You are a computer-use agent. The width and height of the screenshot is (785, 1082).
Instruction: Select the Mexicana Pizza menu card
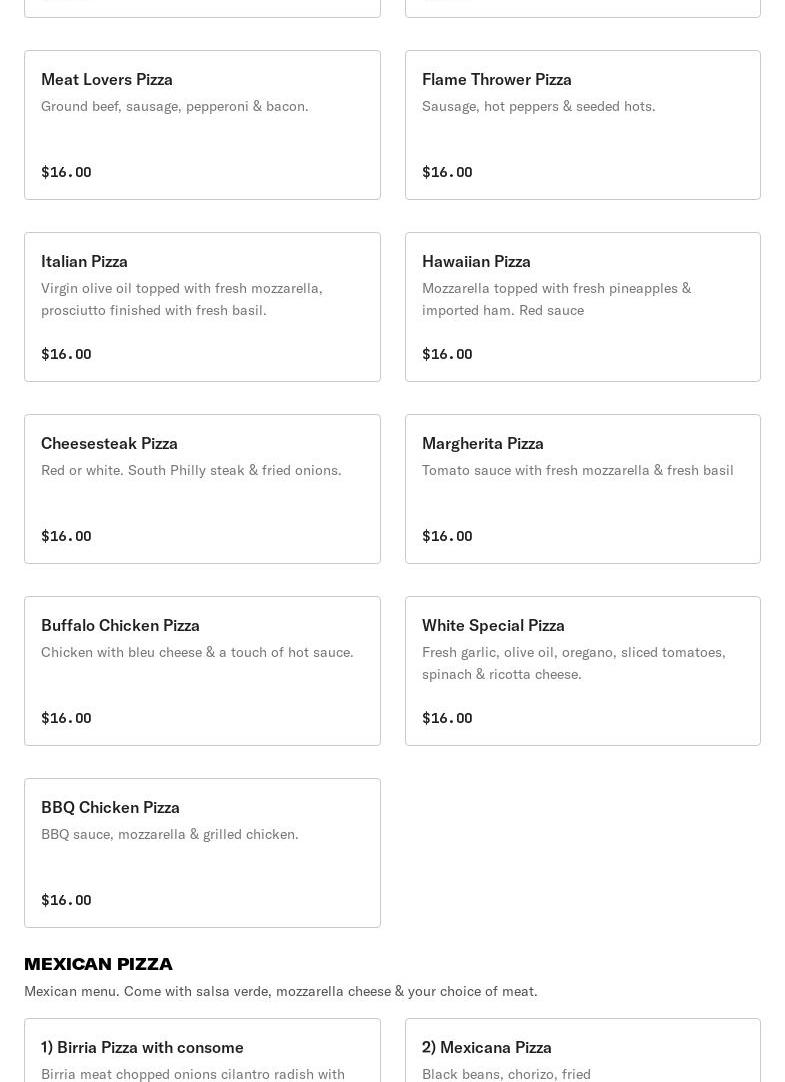coord(582,1050)
